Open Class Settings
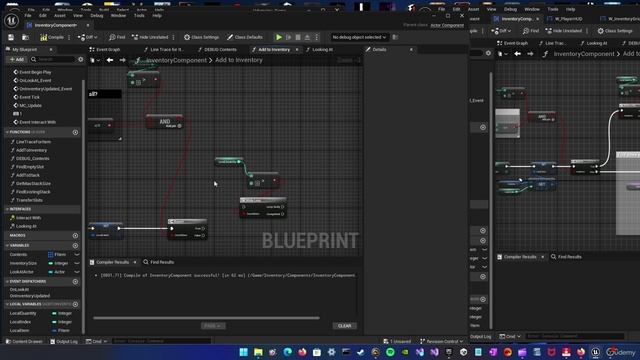The height and width of the screenshot is (360, 640). 201,37
